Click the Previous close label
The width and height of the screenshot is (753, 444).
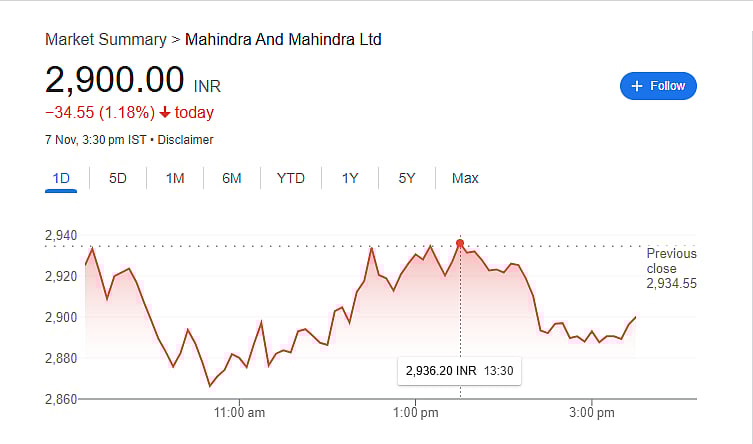671,261
